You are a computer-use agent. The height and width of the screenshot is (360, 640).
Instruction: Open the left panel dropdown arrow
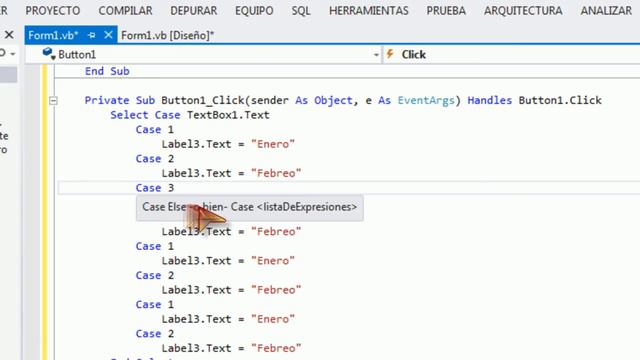pos(13,54)
